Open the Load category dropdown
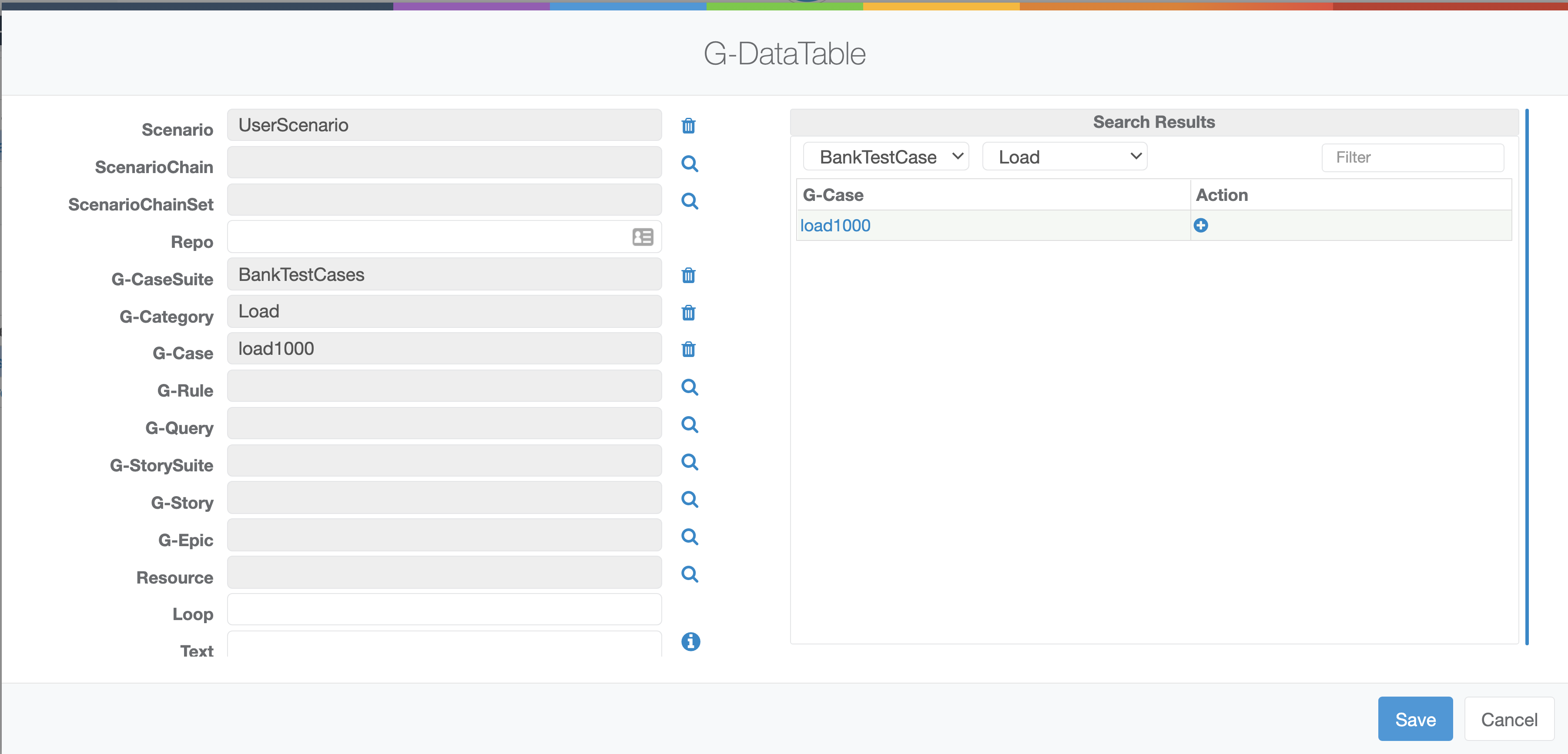 (1064, 157)
